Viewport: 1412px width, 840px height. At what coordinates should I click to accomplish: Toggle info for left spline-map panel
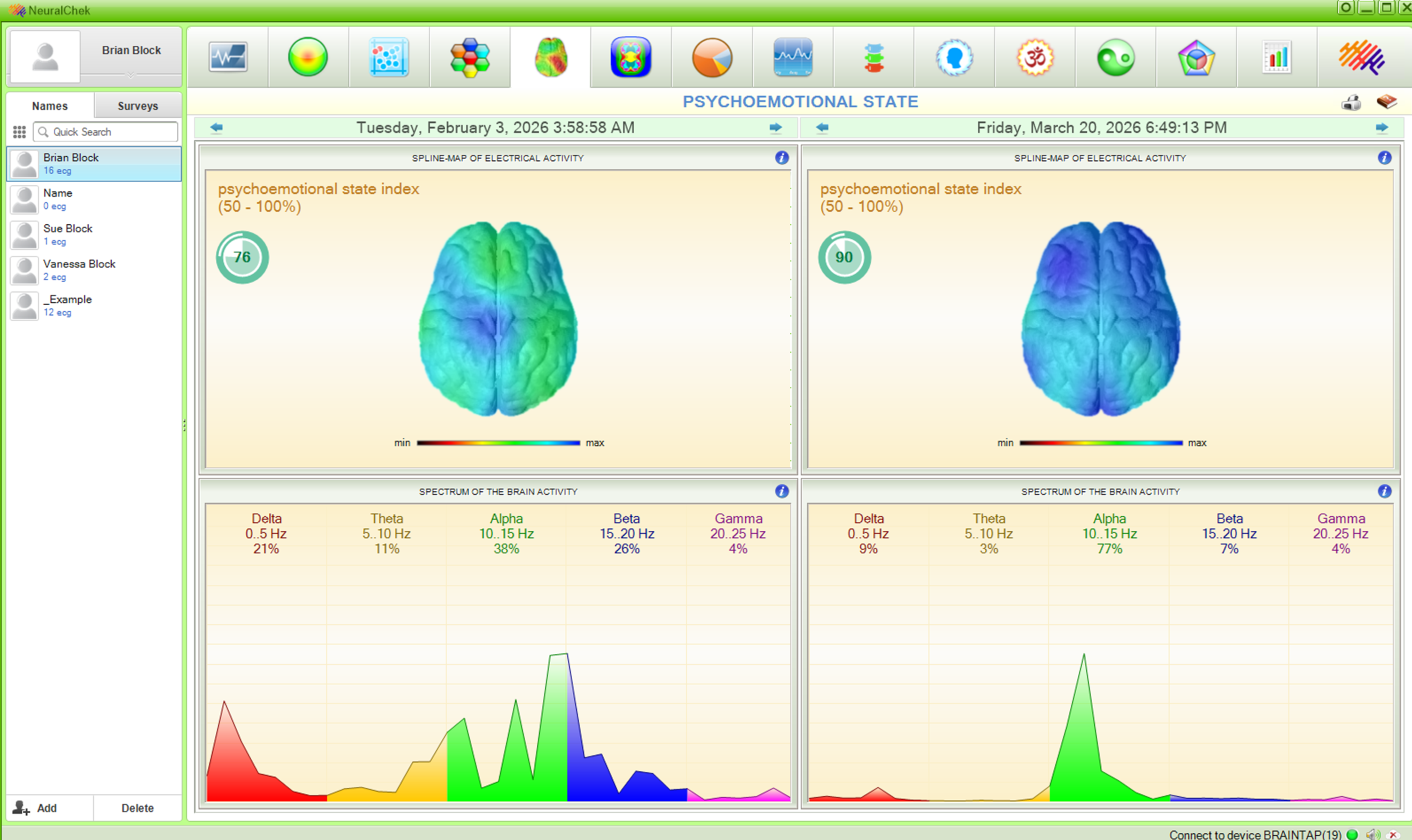pyautogui.click(x=782, y=159)
